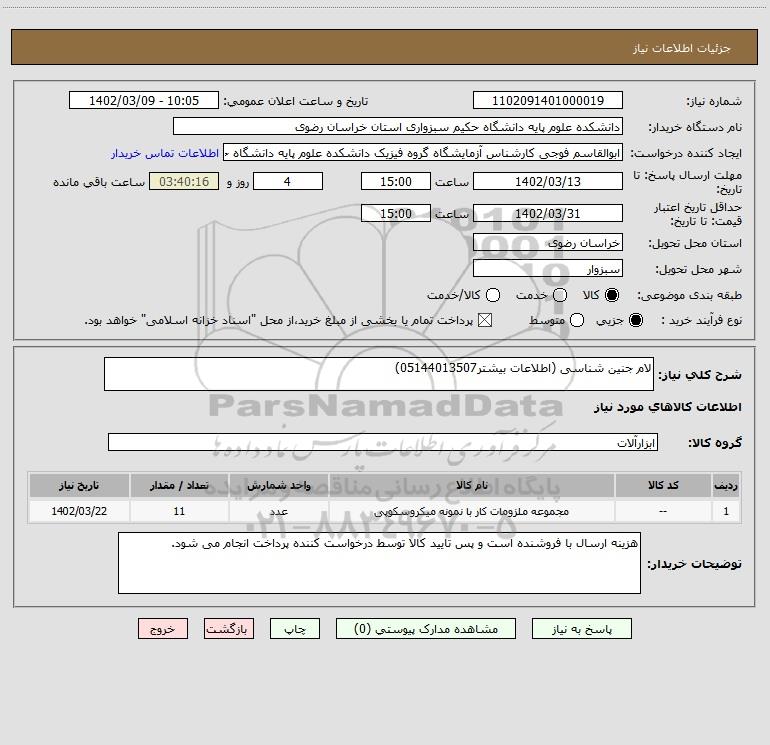Click the days remaining field showing 4
The image size is (770, 745).
(x=288, y=182)
